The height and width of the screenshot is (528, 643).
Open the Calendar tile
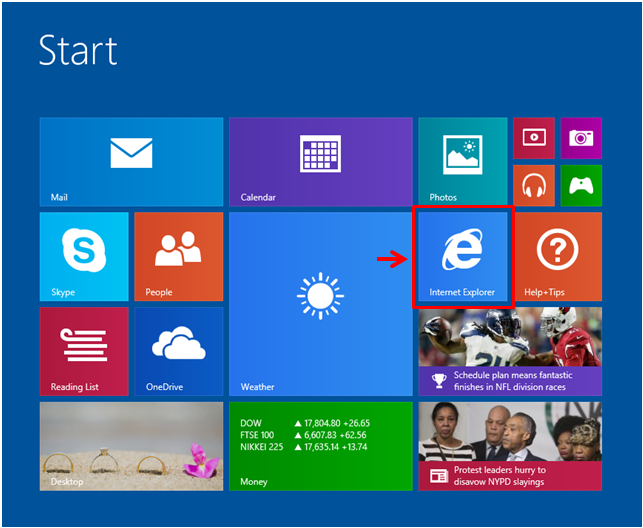point(321,162)
